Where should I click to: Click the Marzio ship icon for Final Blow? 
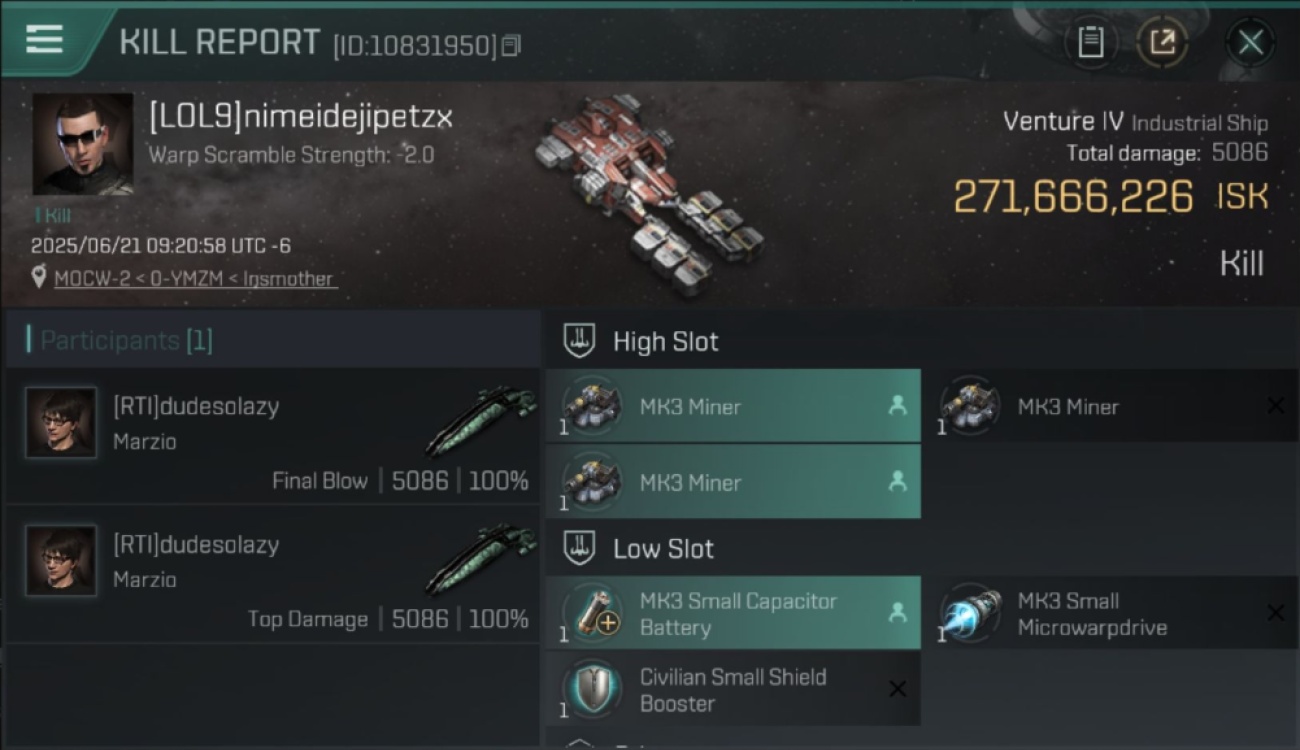[x=481, y=421]
